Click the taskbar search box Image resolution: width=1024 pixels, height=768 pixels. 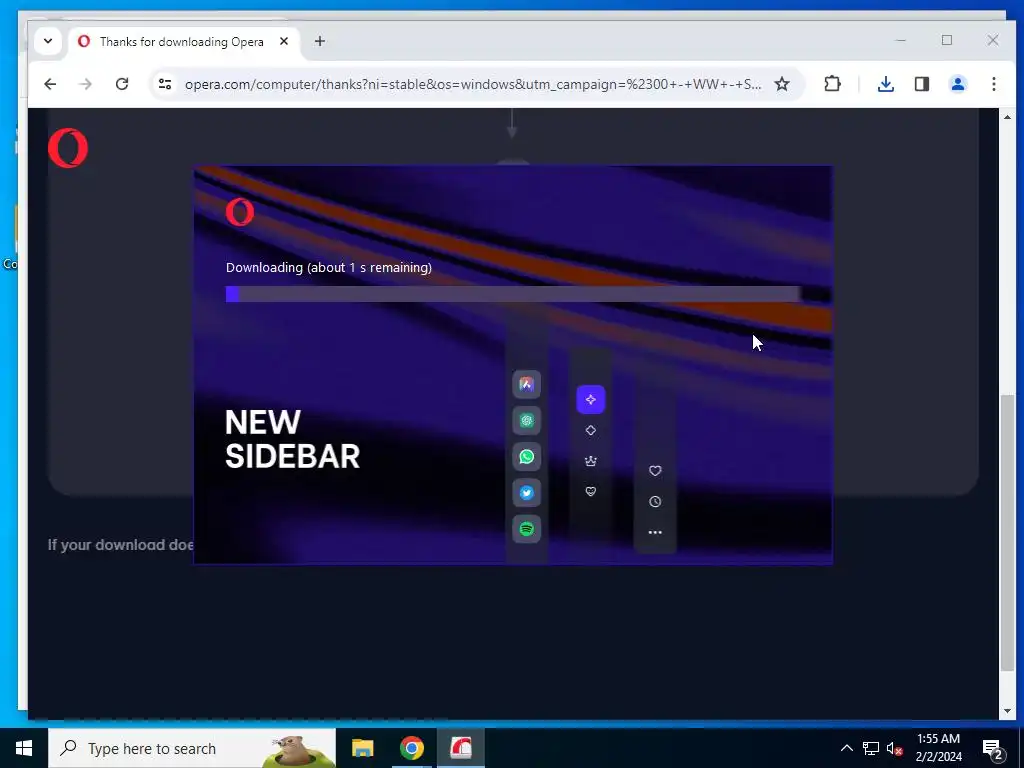pyautogui.click(x=192, y=748)
